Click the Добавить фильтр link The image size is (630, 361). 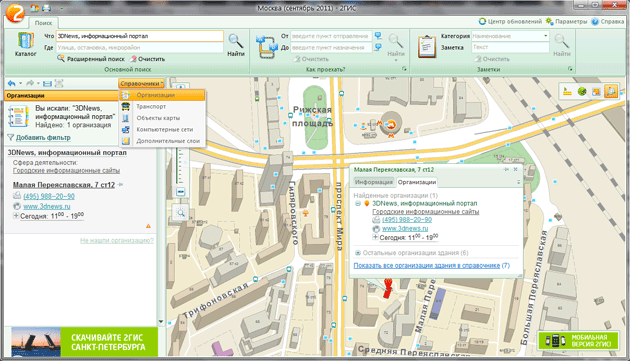pos(43,137)
